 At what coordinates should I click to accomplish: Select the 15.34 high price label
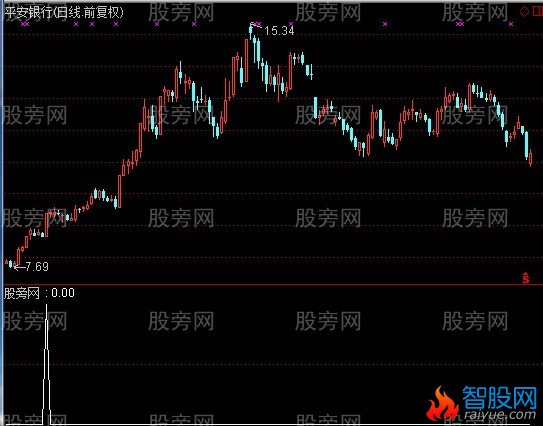click(x=279, y=31)
